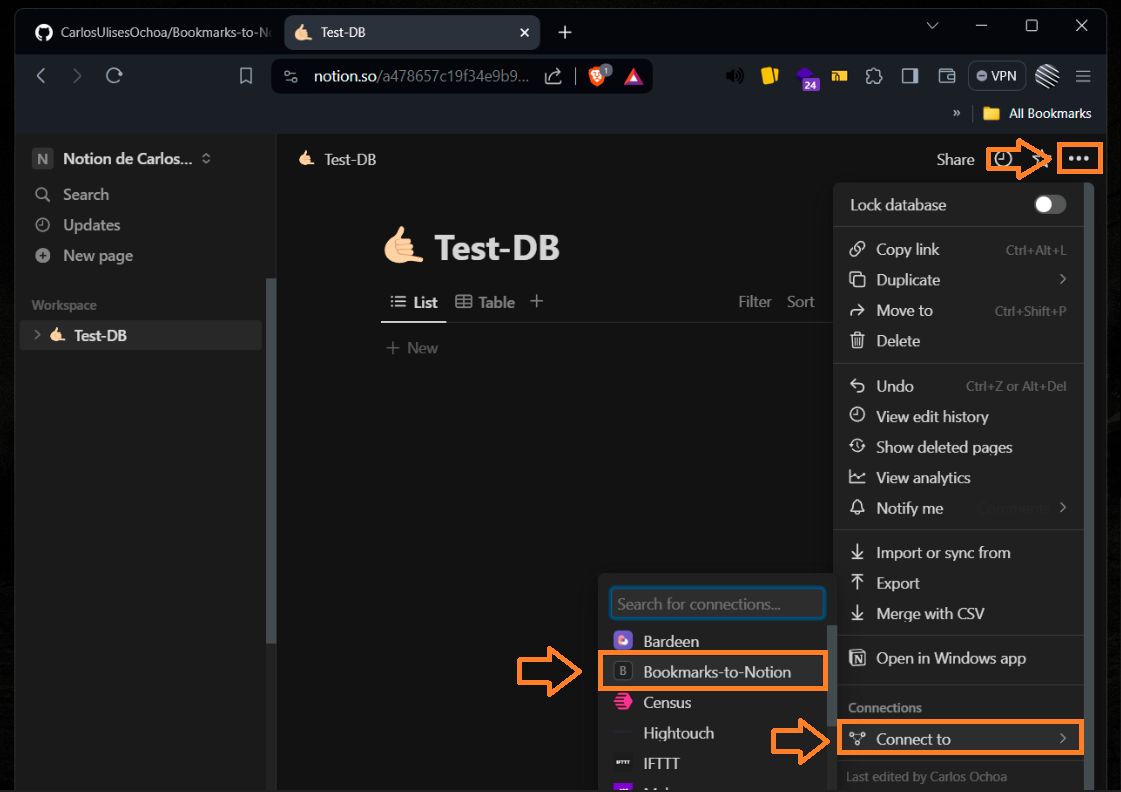This screenshot has width=1121, height=792.
Task: Click the share page icon in address bar
Action: (553, 76)
